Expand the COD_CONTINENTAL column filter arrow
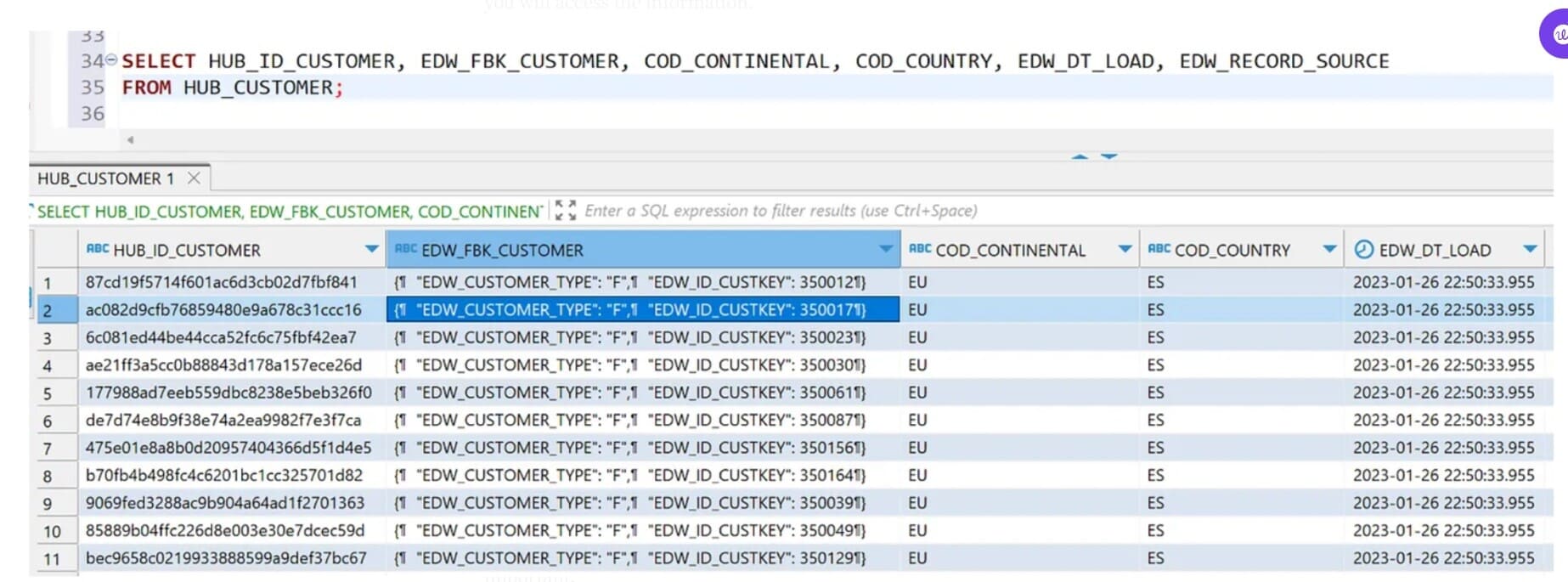1568x582 pixels. point(1125,249)
